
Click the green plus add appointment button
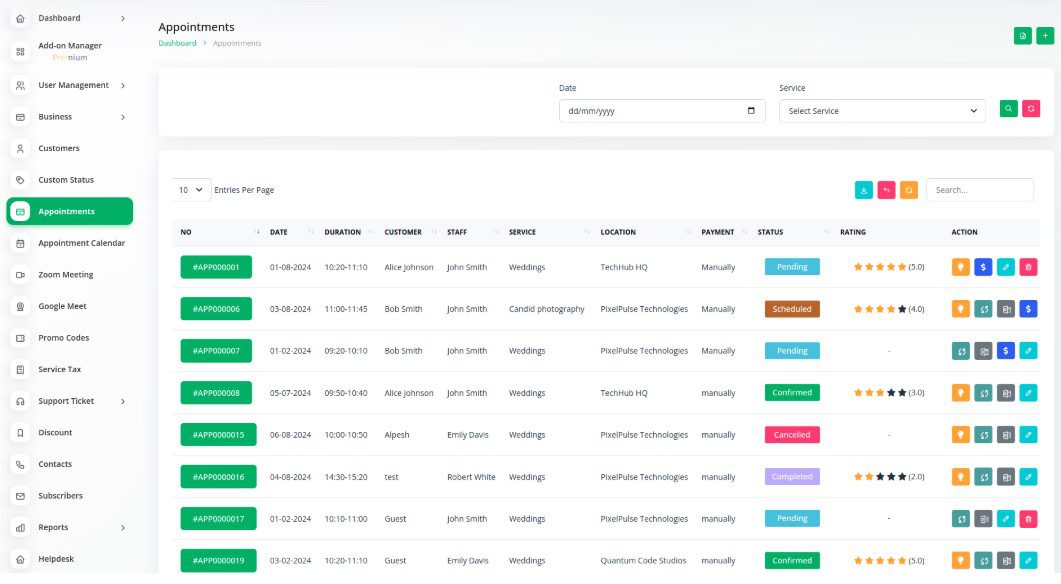pyautogui.click(x=1044, y=36)
